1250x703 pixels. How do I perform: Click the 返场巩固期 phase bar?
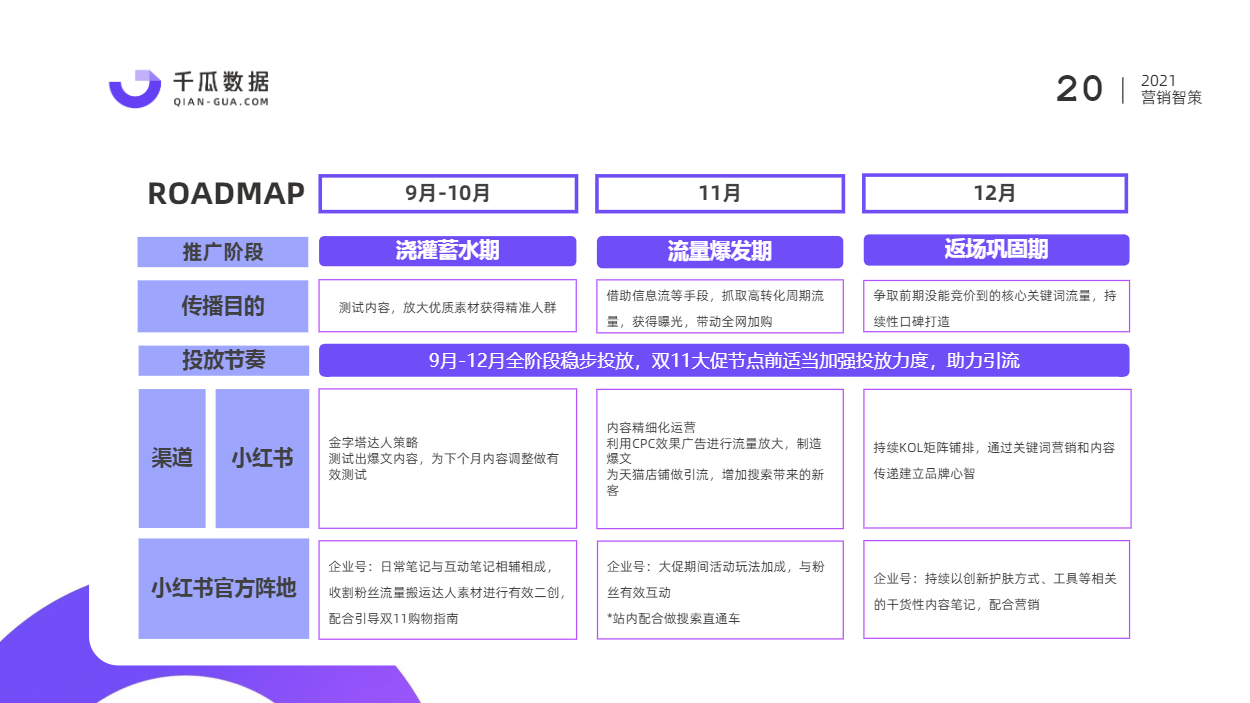click(996, 250)
